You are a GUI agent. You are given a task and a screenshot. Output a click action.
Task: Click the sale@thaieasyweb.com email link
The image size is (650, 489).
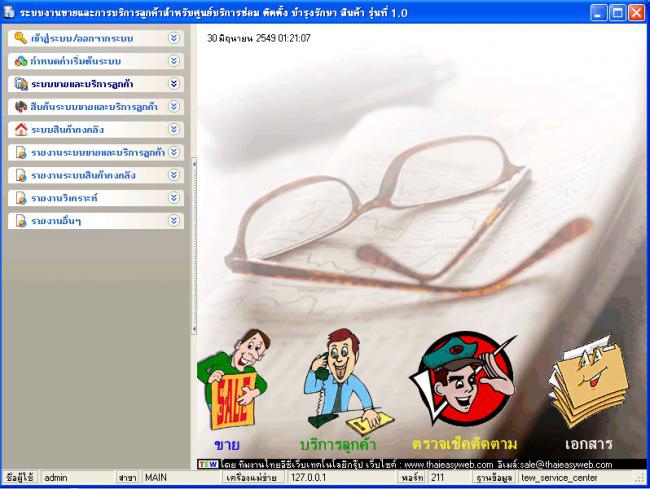(564, 465)
